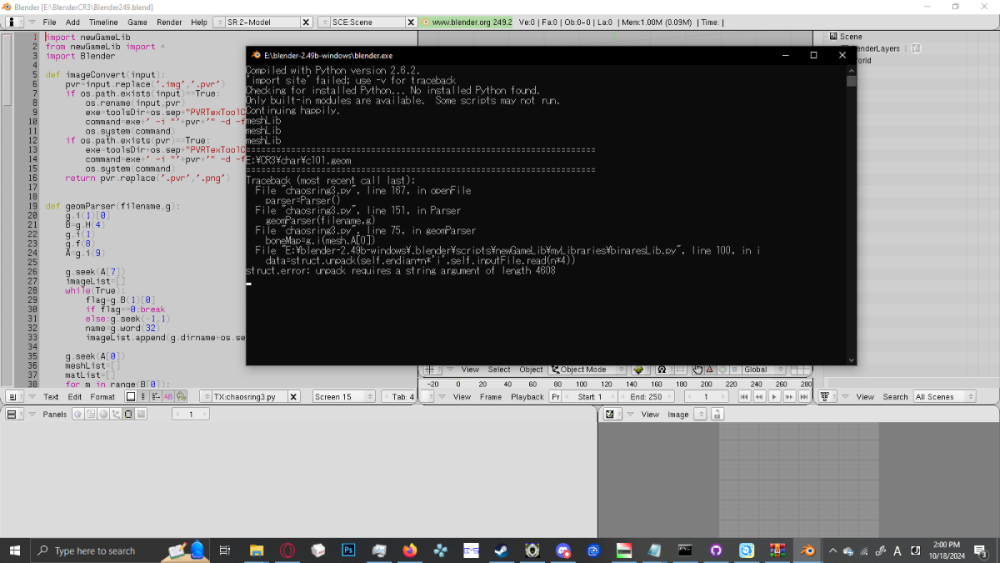1000x563 pixels.
Task: Enable Python text plugins icon
Action: point(181,397)
